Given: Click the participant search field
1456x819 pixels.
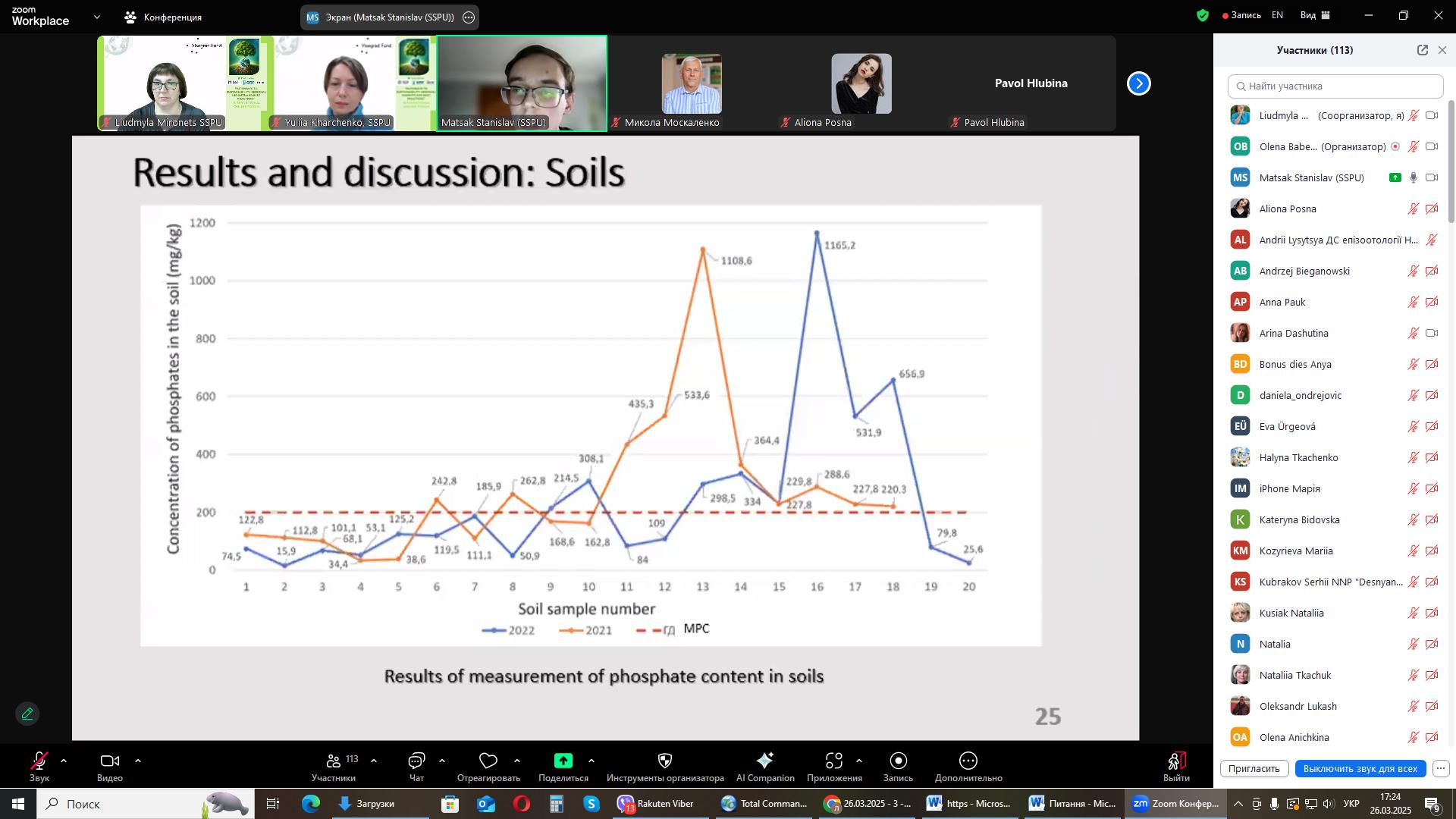Looking at the screenshot, I should pyautogui.click(x=1335, y=86).
